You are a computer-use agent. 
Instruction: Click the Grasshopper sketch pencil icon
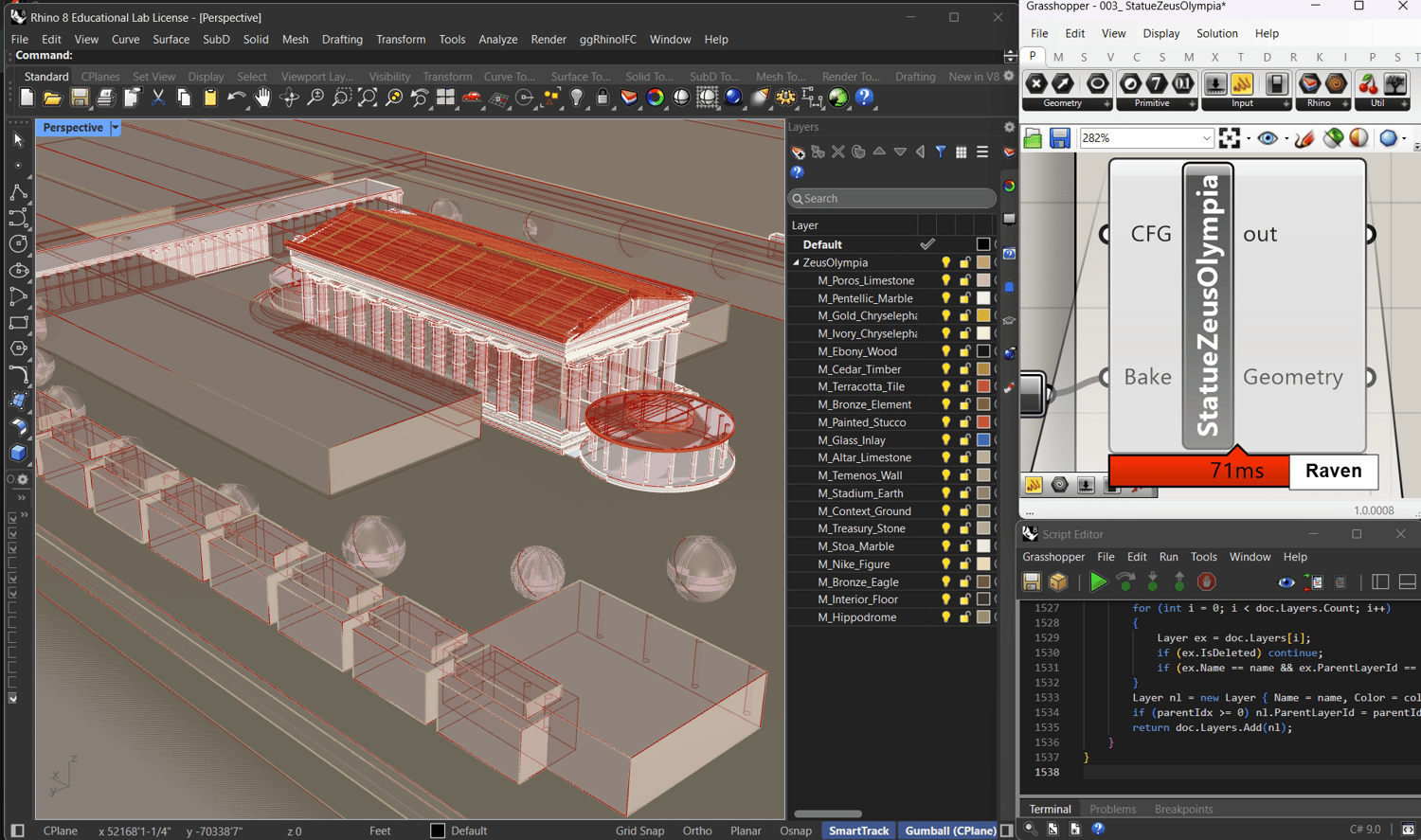pyautogui.click(x=1304, y=138)
